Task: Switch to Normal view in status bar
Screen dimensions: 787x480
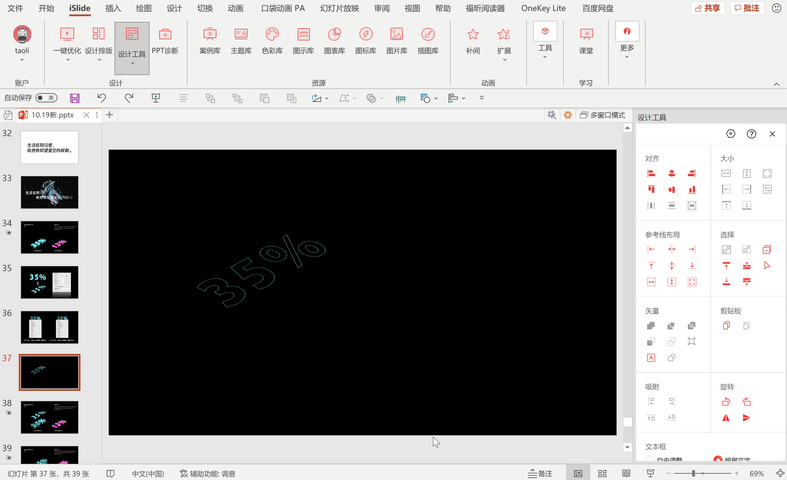Action: point(578,473)
